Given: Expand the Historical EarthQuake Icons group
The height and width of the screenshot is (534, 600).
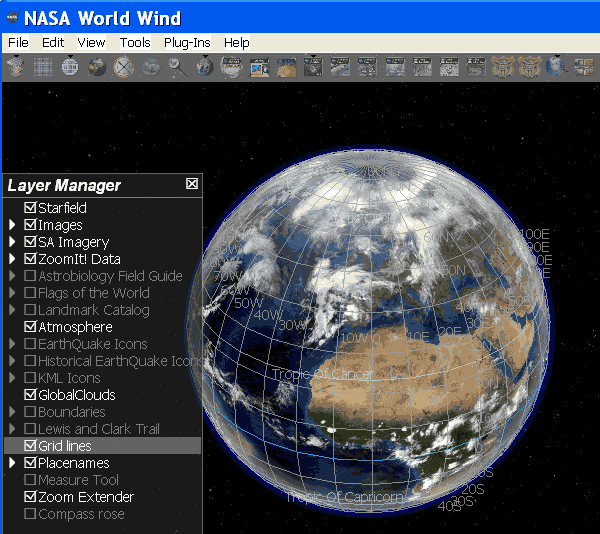Looking at the screenshot, I should click(x=12, y=361).
